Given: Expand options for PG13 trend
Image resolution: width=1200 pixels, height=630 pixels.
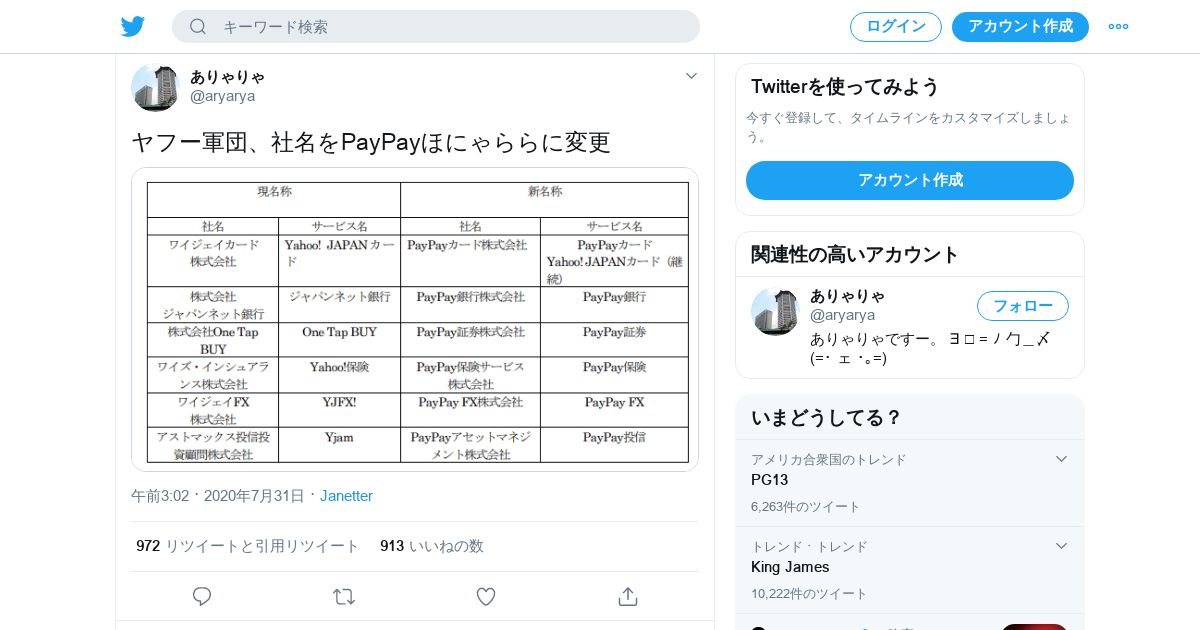Looking at the screenshot, I should [1061, 459].
